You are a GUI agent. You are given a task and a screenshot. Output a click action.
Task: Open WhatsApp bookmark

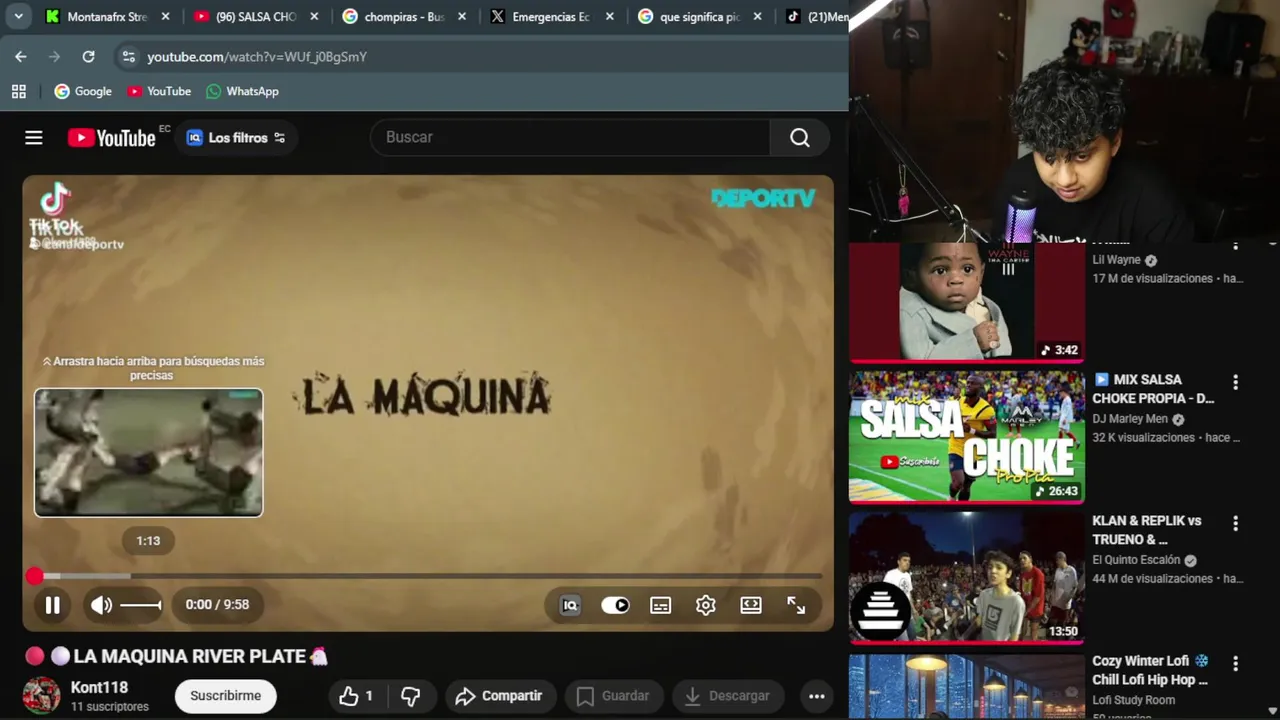click(242, 91)
